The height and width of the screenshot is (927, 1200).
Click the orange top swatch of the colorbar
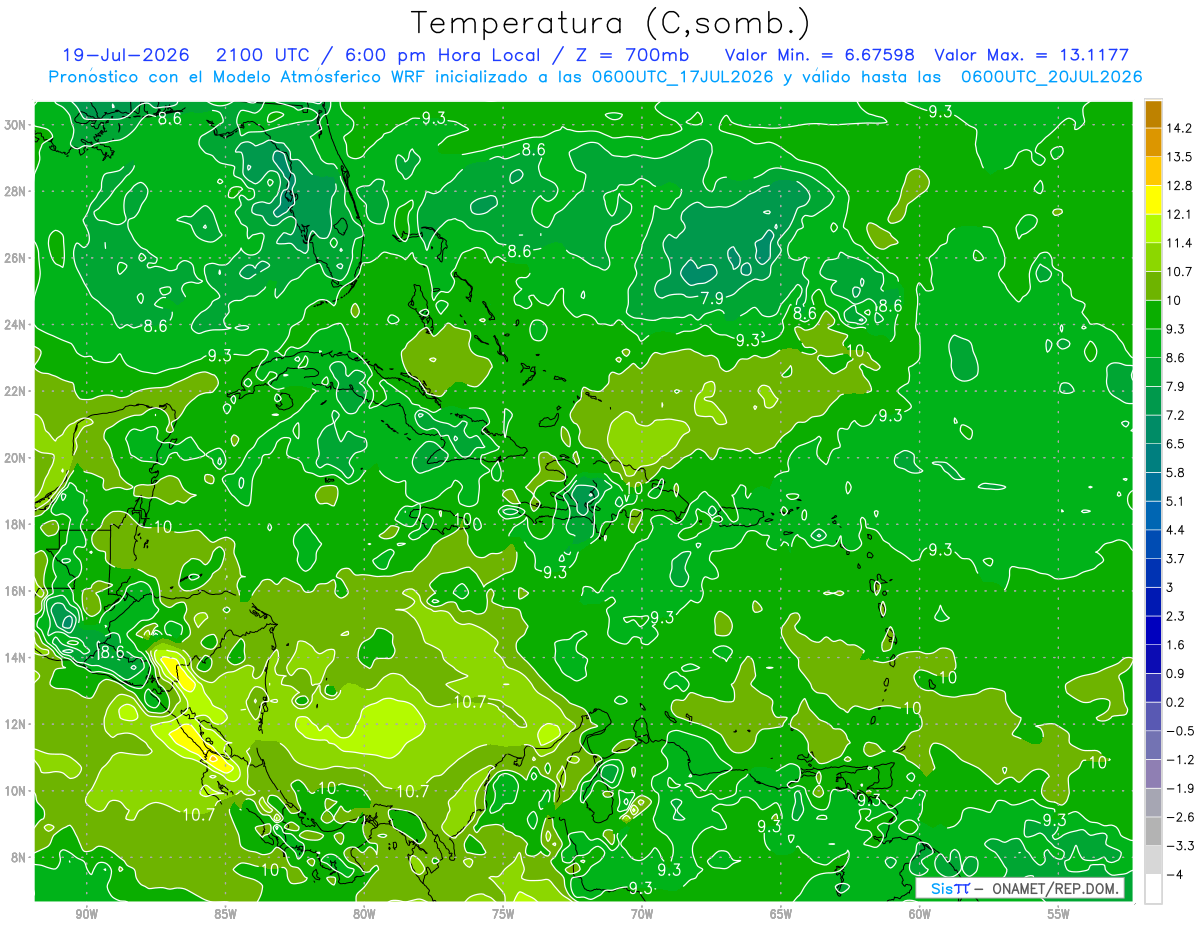click(x=1153, y=114)
